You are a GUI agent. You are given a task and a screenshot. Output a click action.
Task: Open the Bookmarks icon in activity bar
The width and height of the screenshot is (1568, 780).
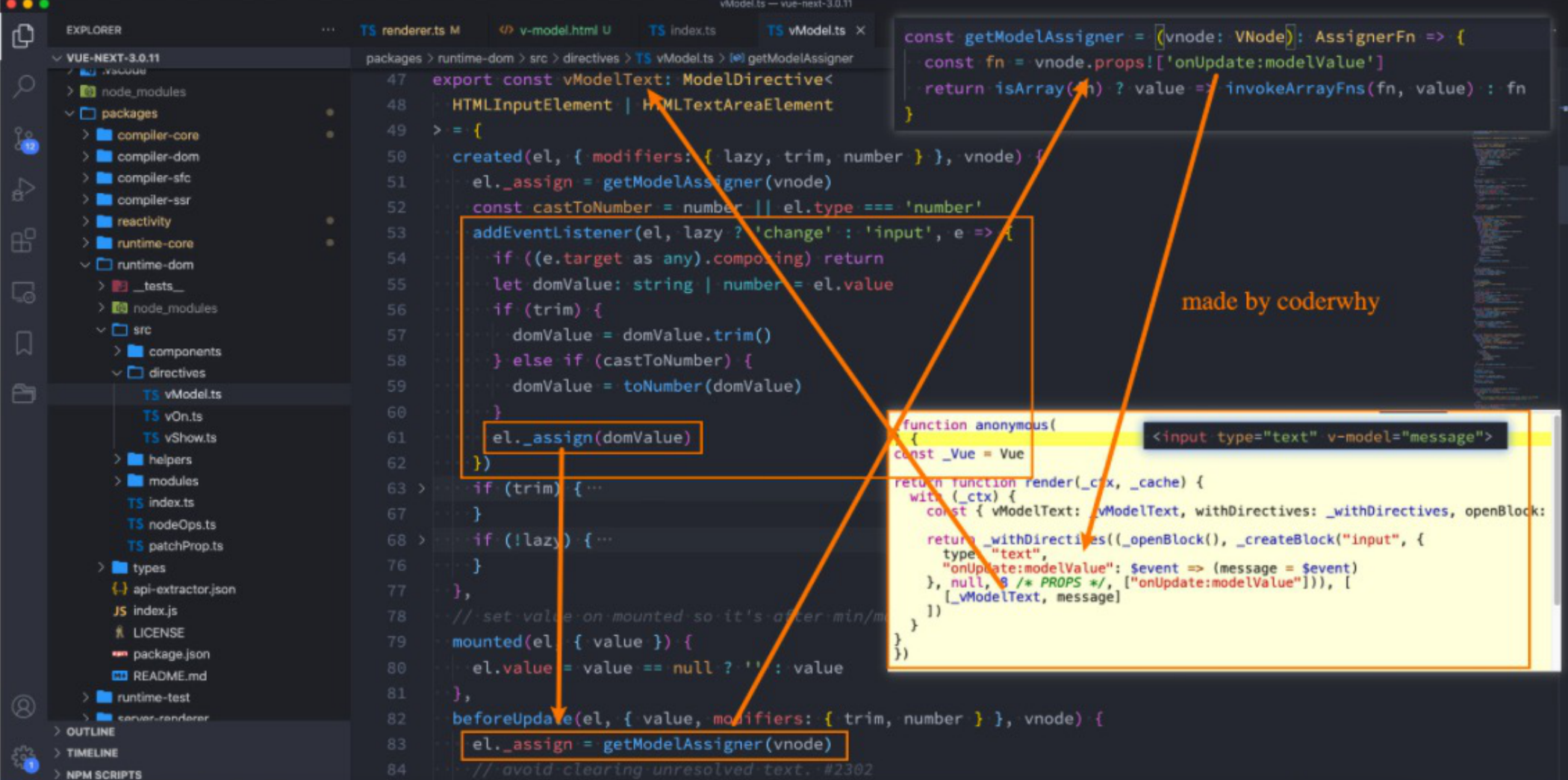(x=23, y=343)
